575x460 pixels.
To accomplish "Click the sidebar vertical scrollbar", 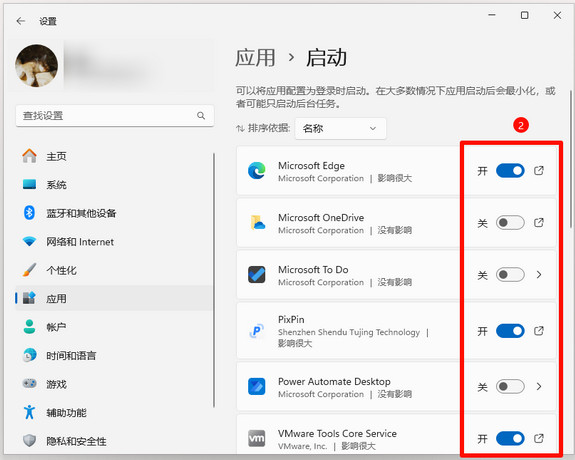I will point(214,281).
